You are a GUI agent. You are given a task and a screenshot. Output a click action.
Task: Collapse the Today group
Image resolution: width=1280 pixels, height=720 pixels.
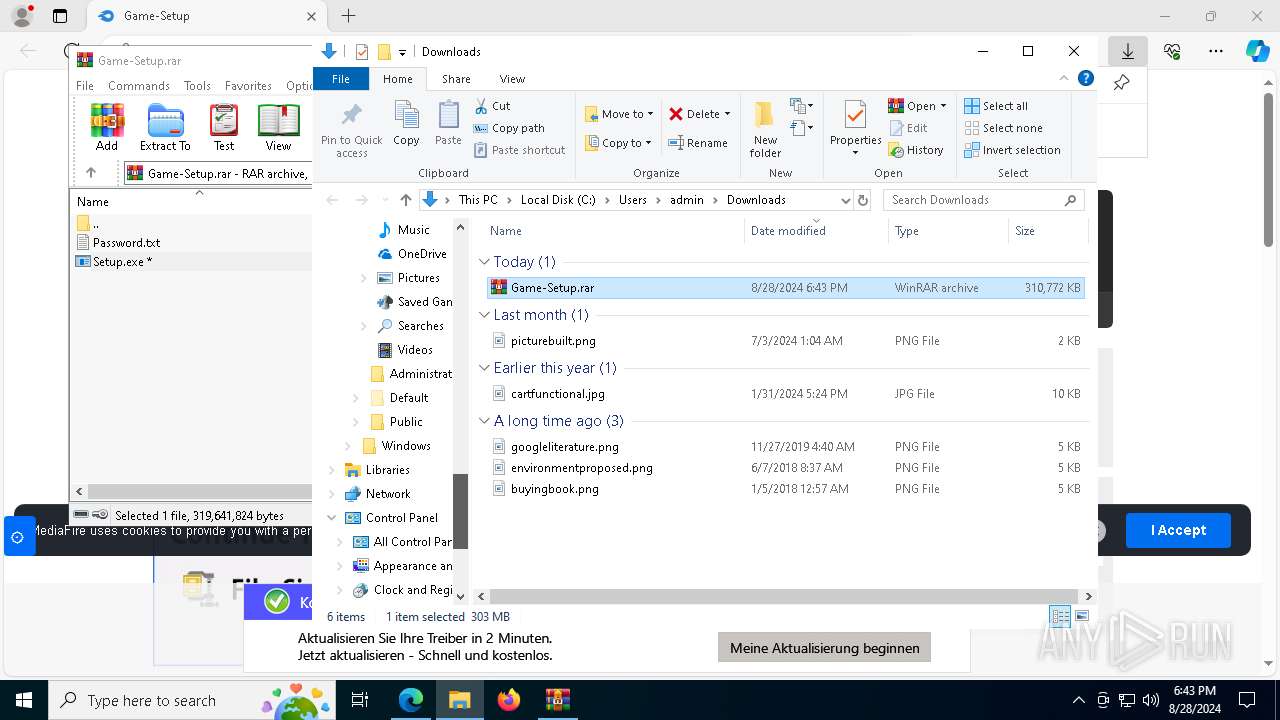[x=485, y=262]
